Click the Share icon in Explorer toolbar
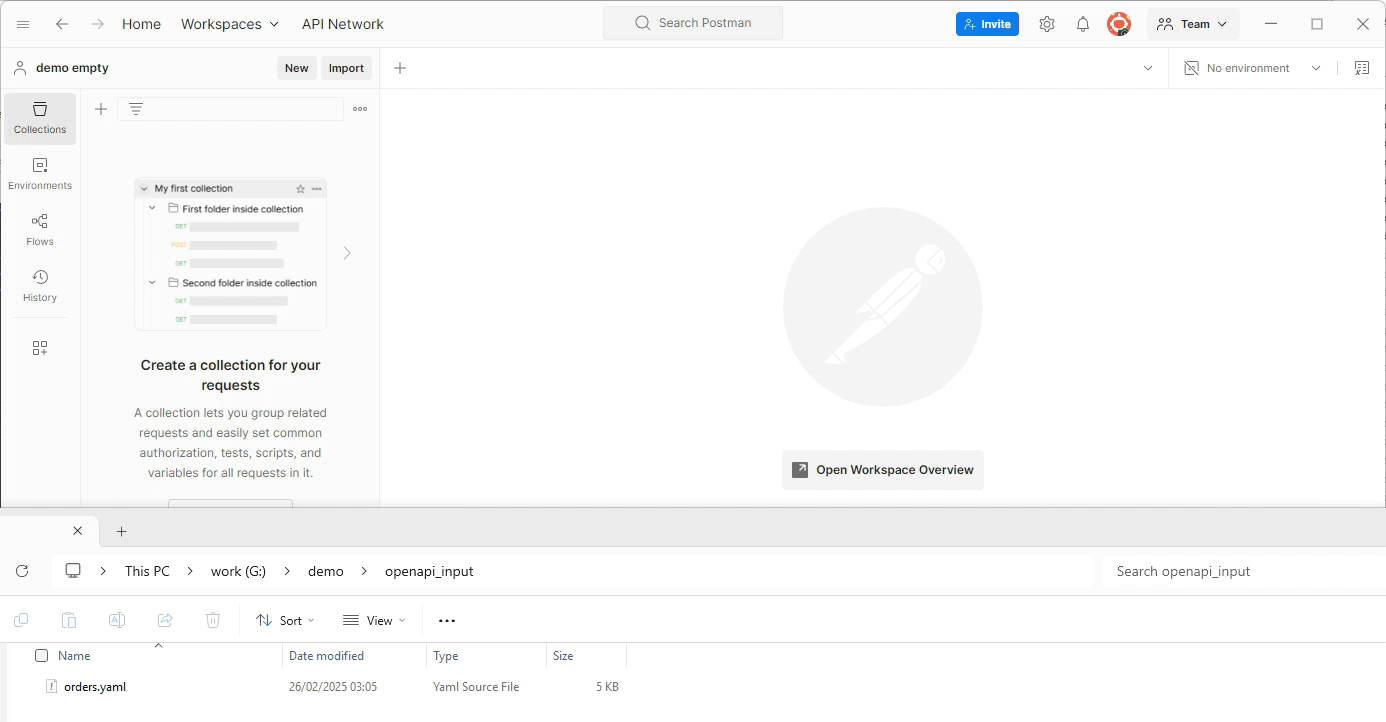Viewport: 1386px width, 722px height. [x=165, y=620]
